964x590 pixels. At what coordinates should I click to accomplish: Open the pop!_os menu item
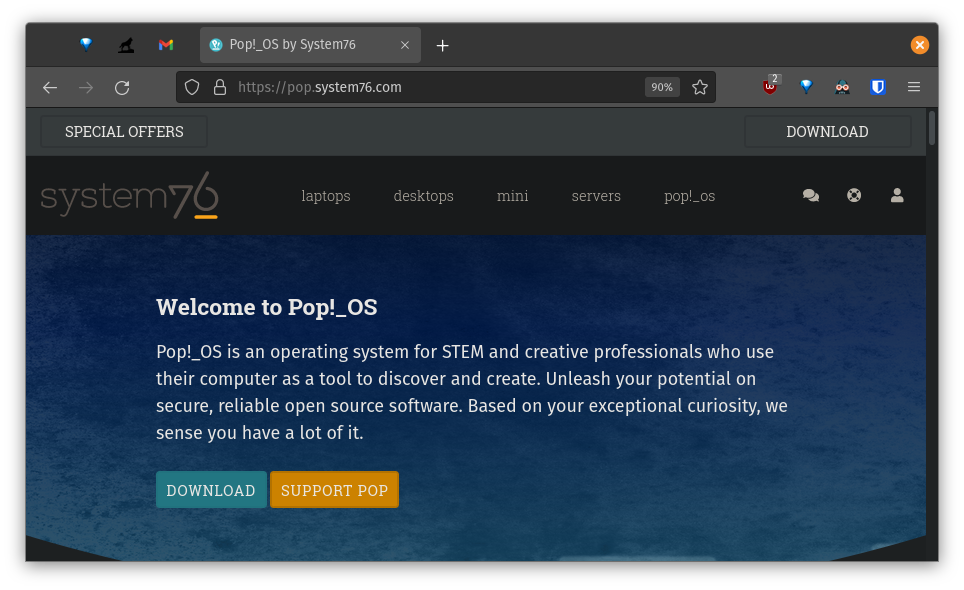[689, 196]
